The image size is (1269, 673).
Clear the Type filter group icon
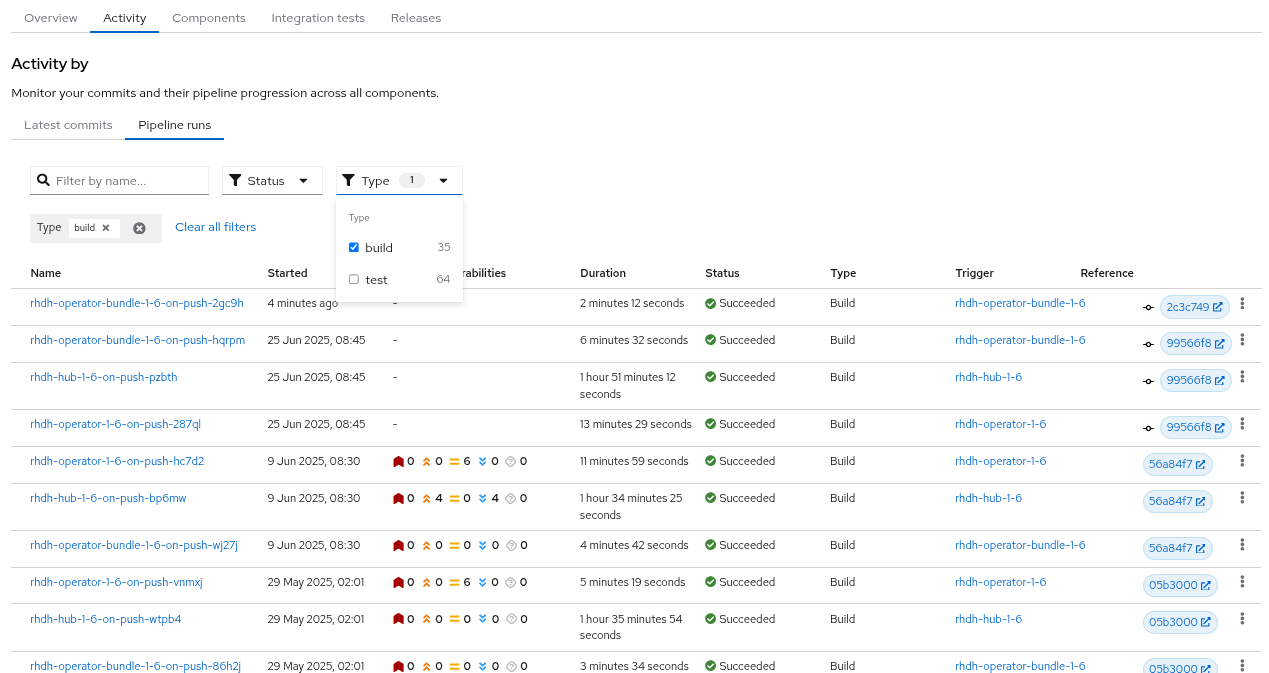tap(139, 228)
